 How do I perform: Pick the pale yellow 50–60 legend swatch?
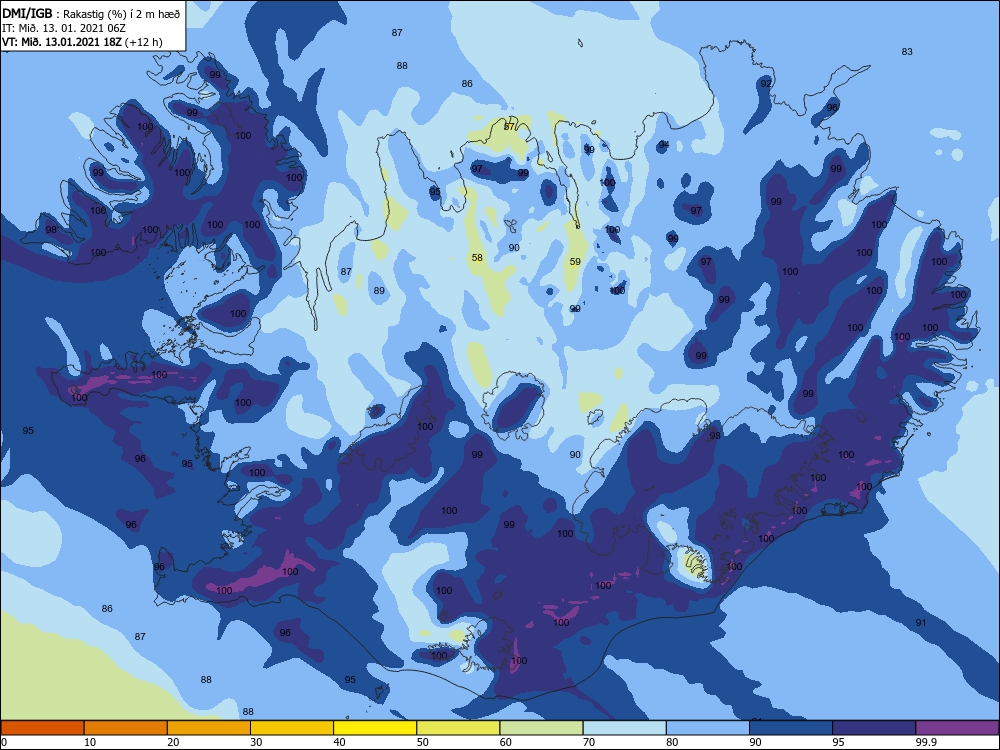click(x=458, y=728)
